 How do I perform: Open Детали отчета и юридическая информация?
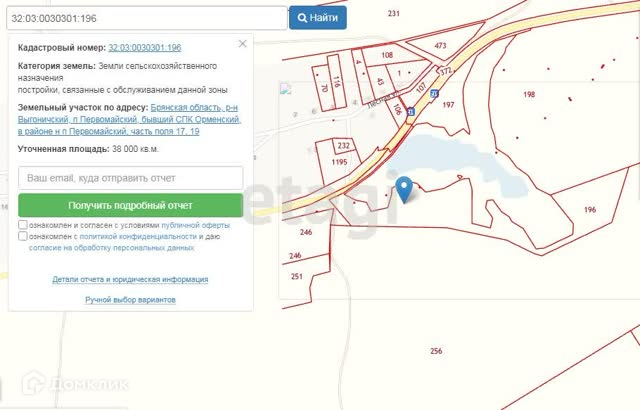pyautogui.click(x=130, y=279)
